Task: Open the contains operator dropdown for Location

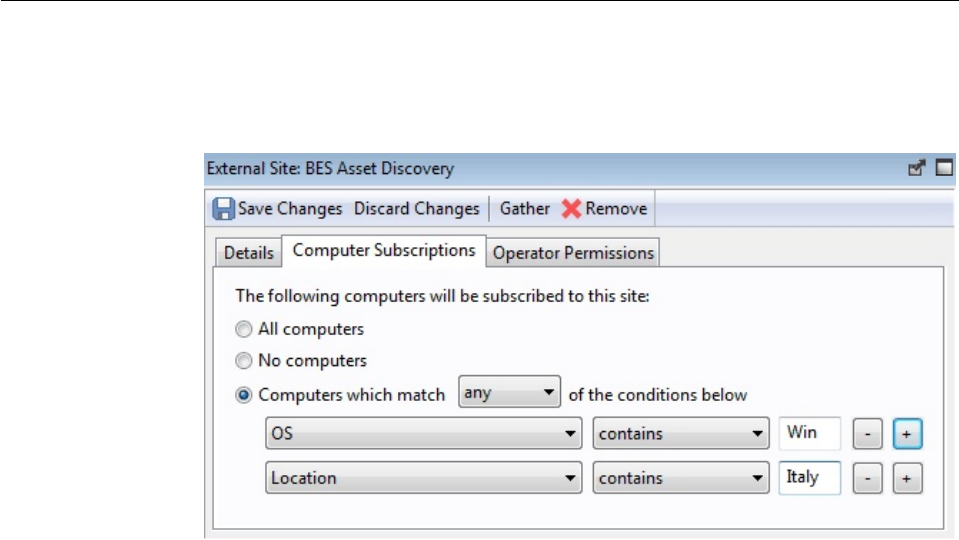Action: pyautogui.click(x=680, y=478)
